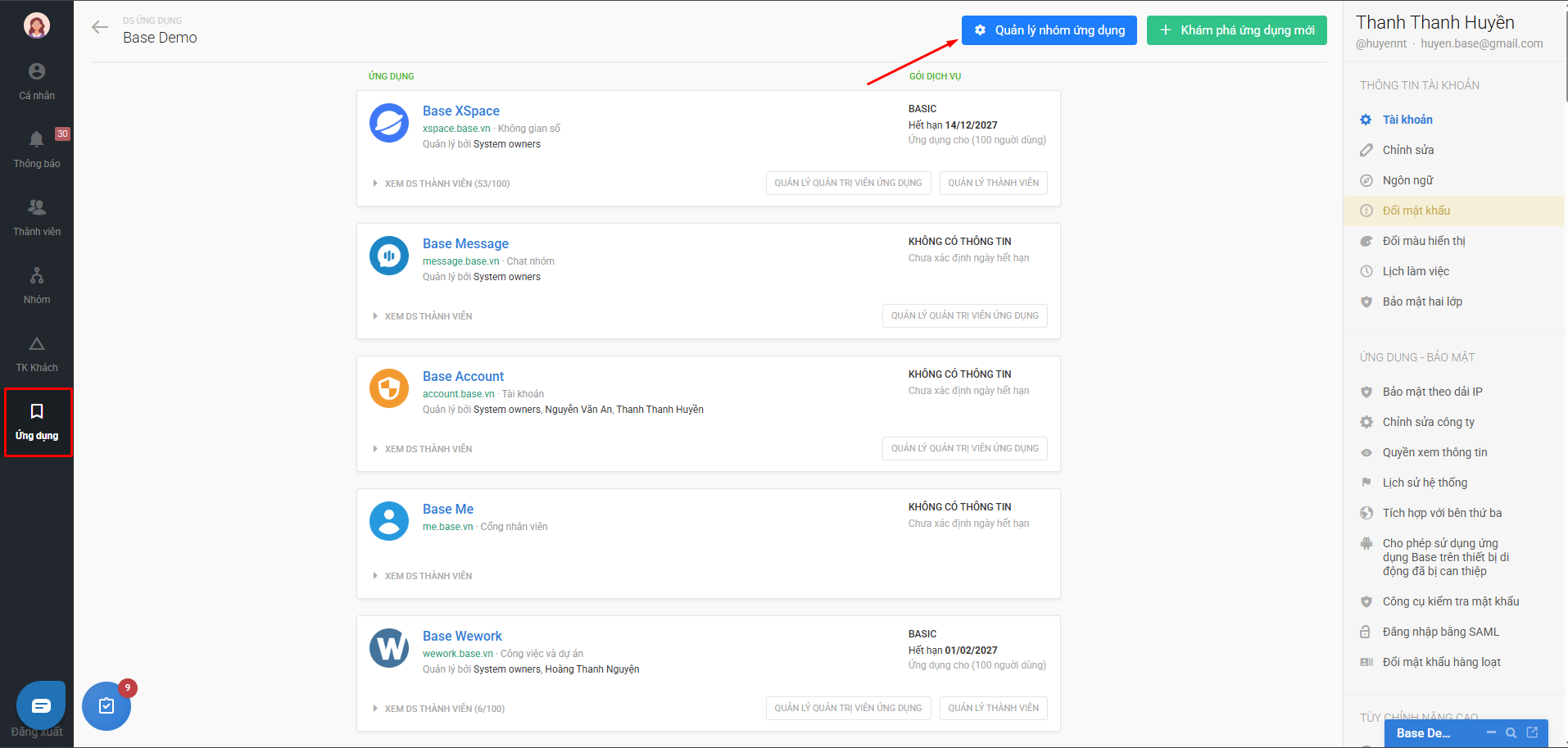This screenshot has width=1568, height=748.
Task: Select Ứng dụng in the sidebar
Action: (38, 422)
